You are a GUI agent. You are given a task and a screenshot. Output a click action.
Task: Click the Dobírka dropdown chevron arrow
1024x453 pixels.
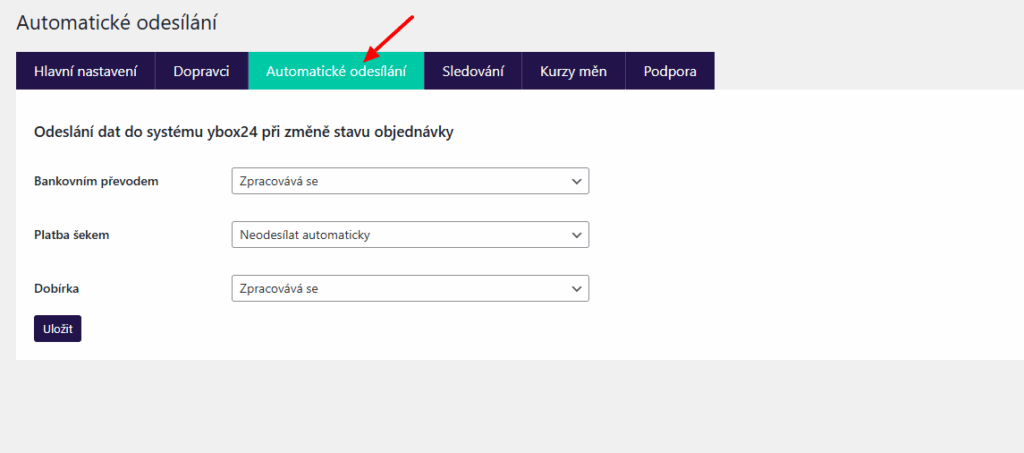(576, 289)
